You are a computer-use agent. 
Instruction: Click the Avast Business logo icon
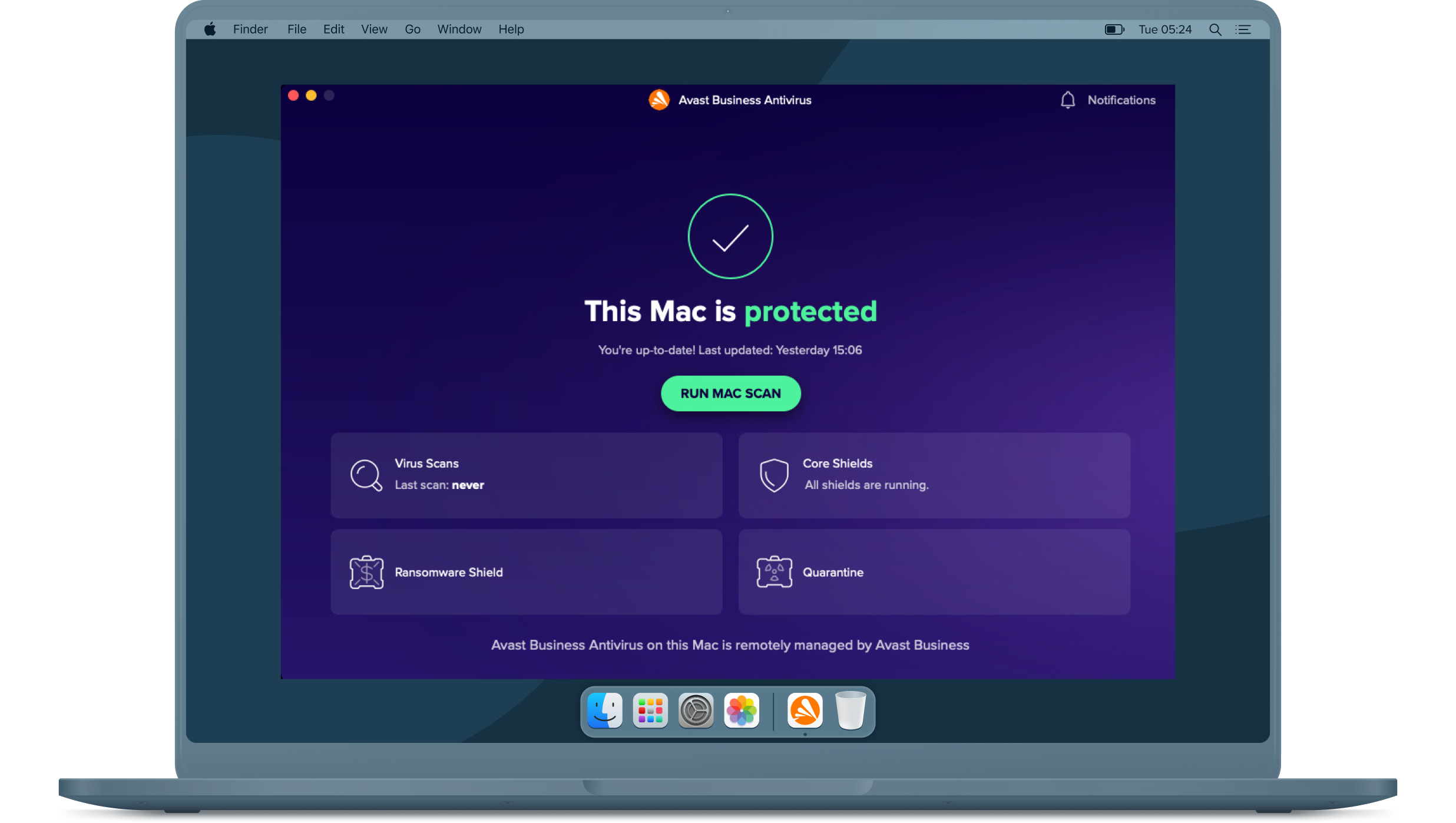pos(658,100)
